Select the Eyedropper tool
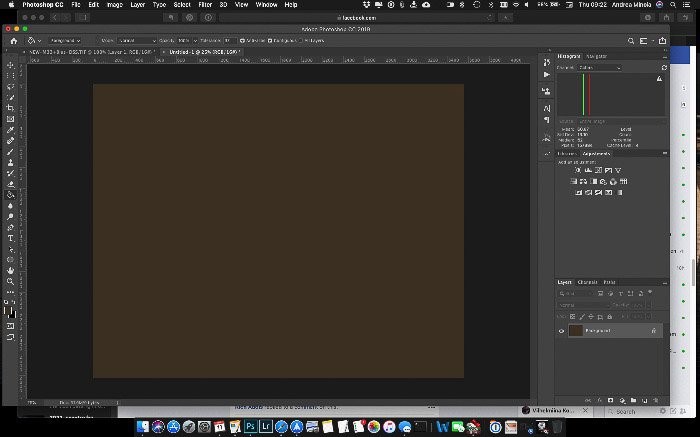The width and height of the screenshot is (700, 437). [x=10, y=130]
